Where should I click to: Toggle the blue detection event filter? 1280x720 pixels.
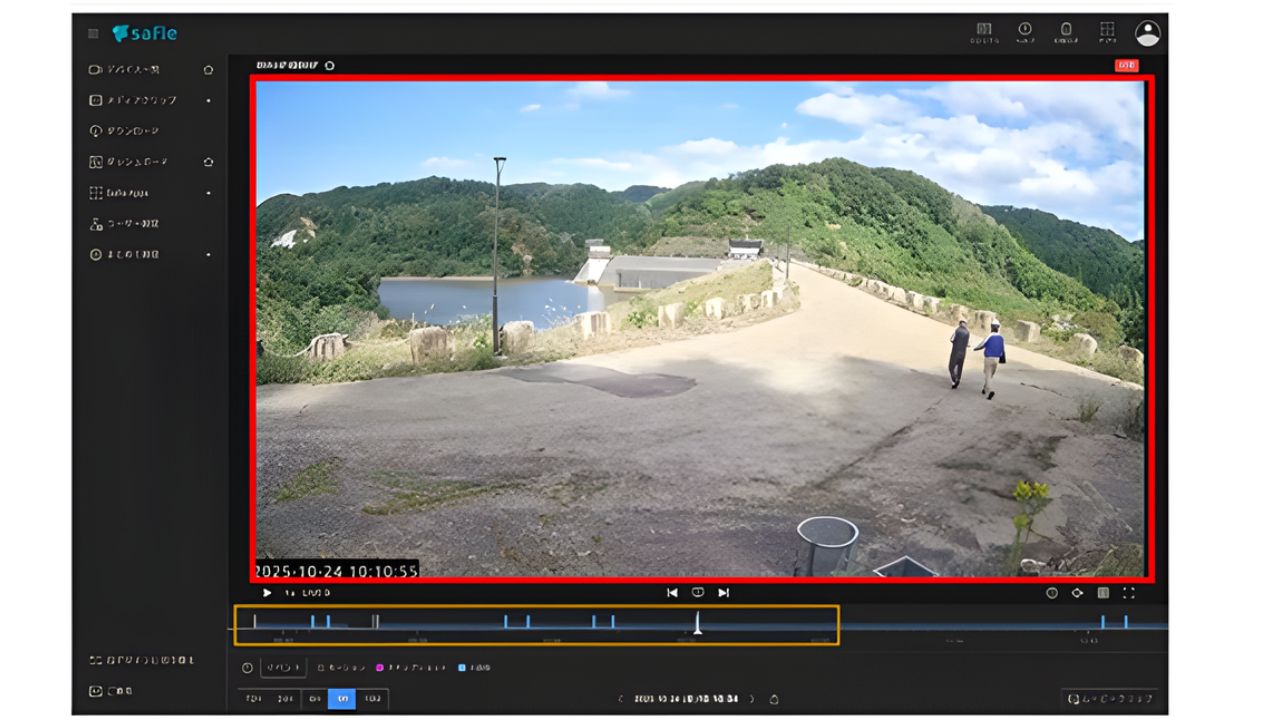(460, 669)
